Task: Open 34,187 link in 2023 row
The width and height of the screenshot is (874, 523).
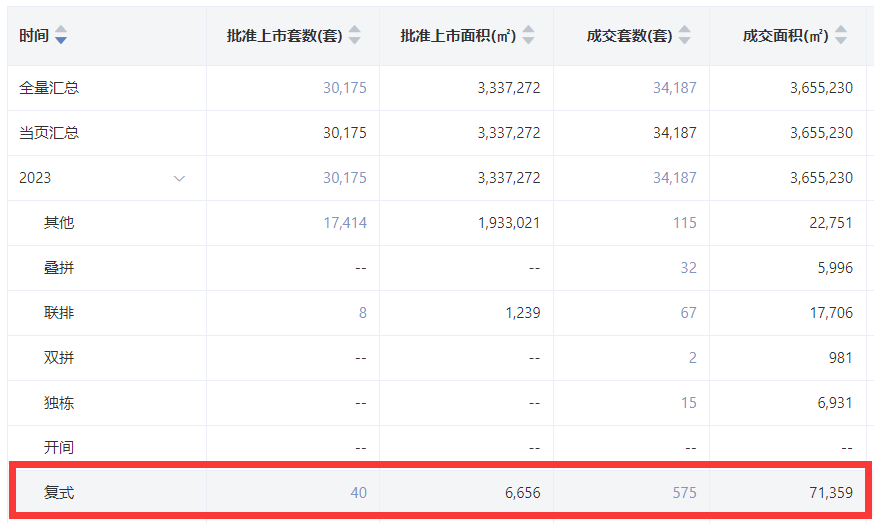Action: (674, 178)
